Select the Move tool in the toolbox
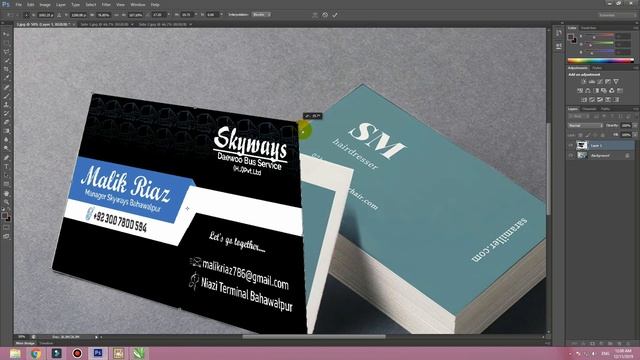 (6, 34)
